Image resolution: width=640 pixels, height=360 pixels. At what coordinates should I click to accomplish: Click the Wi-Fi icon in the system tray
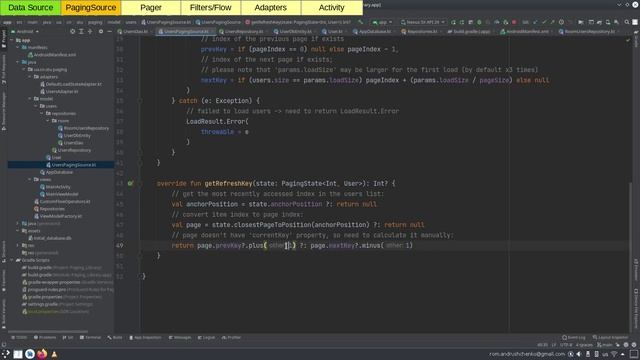click(x=614, y=354)
